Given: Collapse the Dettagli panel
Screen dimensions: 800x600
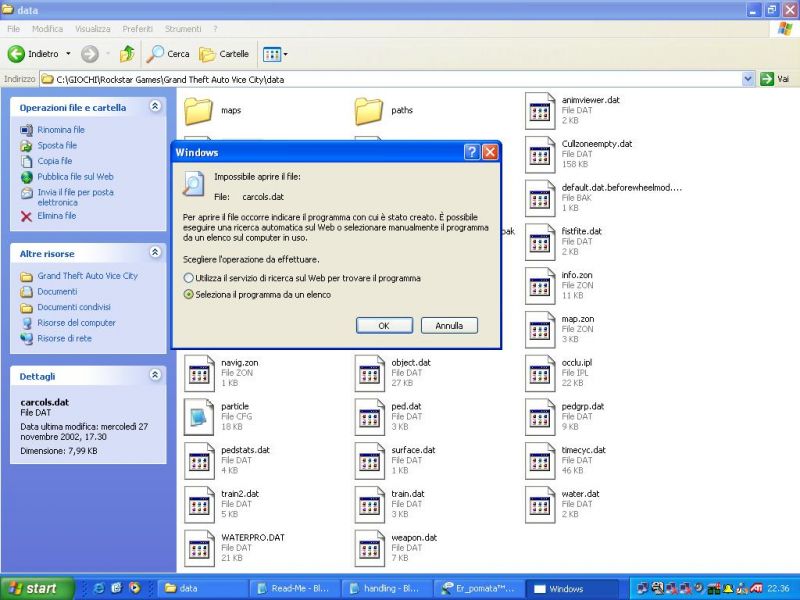Looking at the screenshot, I should (155, 376).
